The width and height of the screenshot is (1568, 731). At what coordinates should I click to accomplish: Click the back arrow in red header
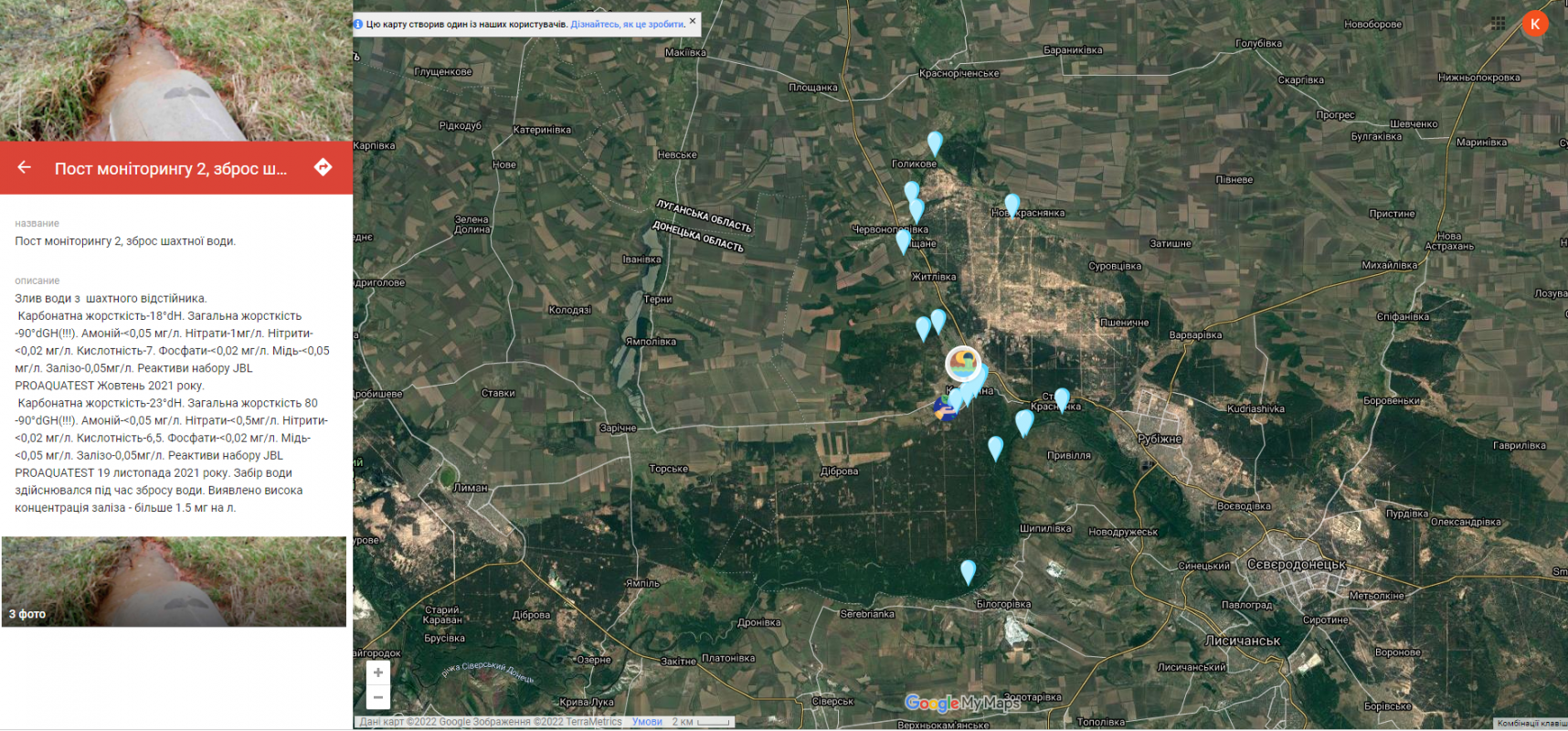click(x=25, y=167)
